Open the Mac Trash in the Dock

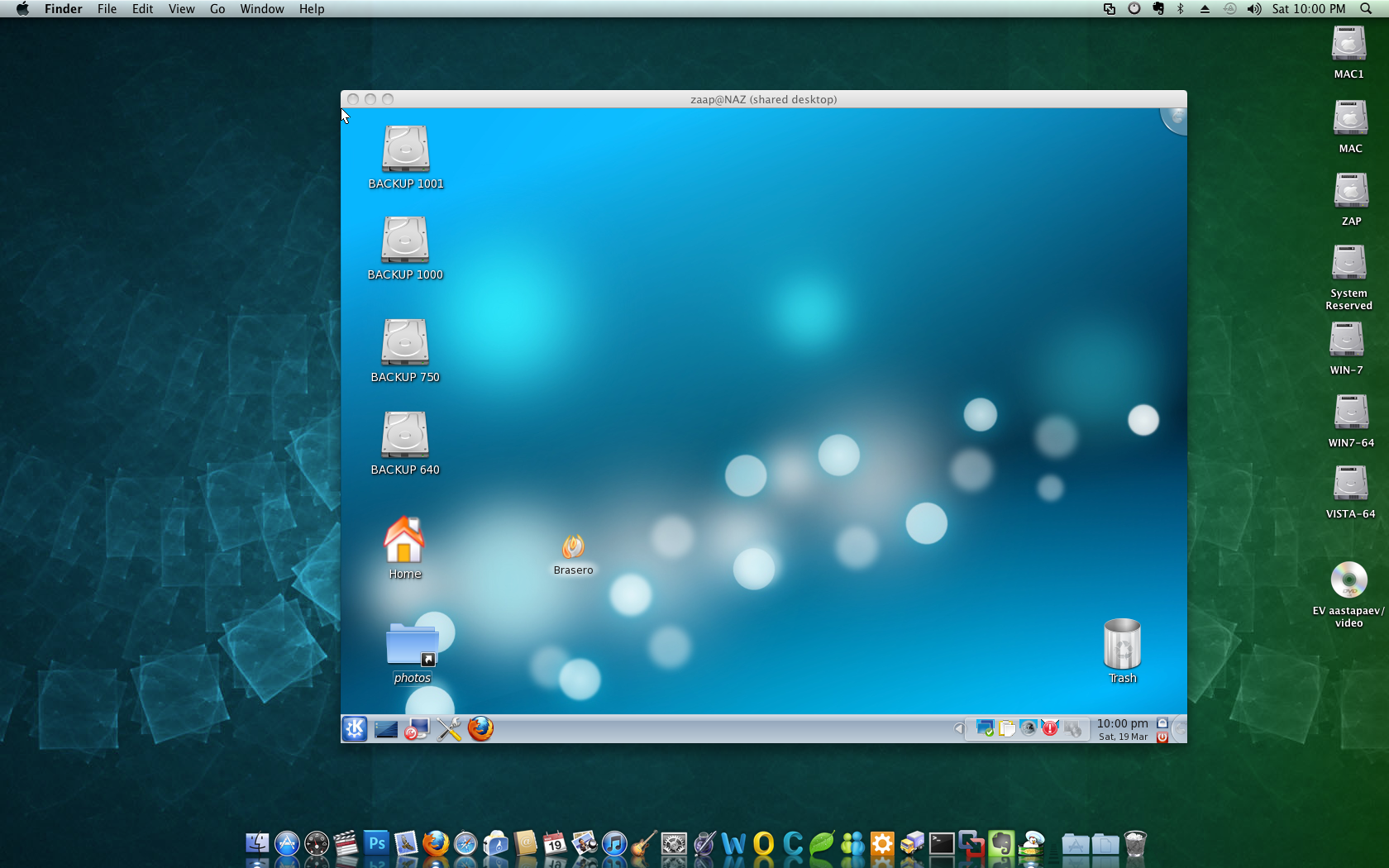pyautogui.click(x=1135, y=844)
